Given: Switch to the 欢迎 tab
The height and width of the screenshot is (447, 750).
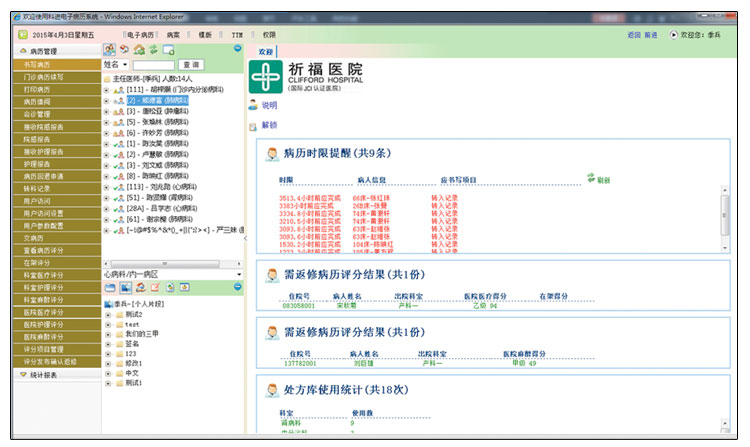Looking at the screenshot, I should click(x=265, y=50).
